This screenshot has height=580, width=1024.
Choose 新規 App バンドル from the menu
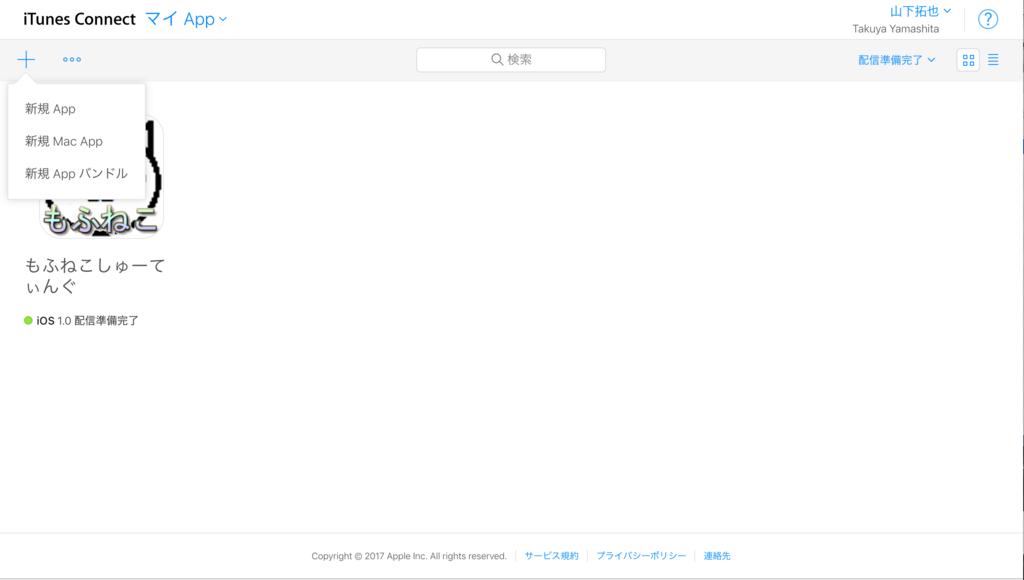(x=76, y=174)
